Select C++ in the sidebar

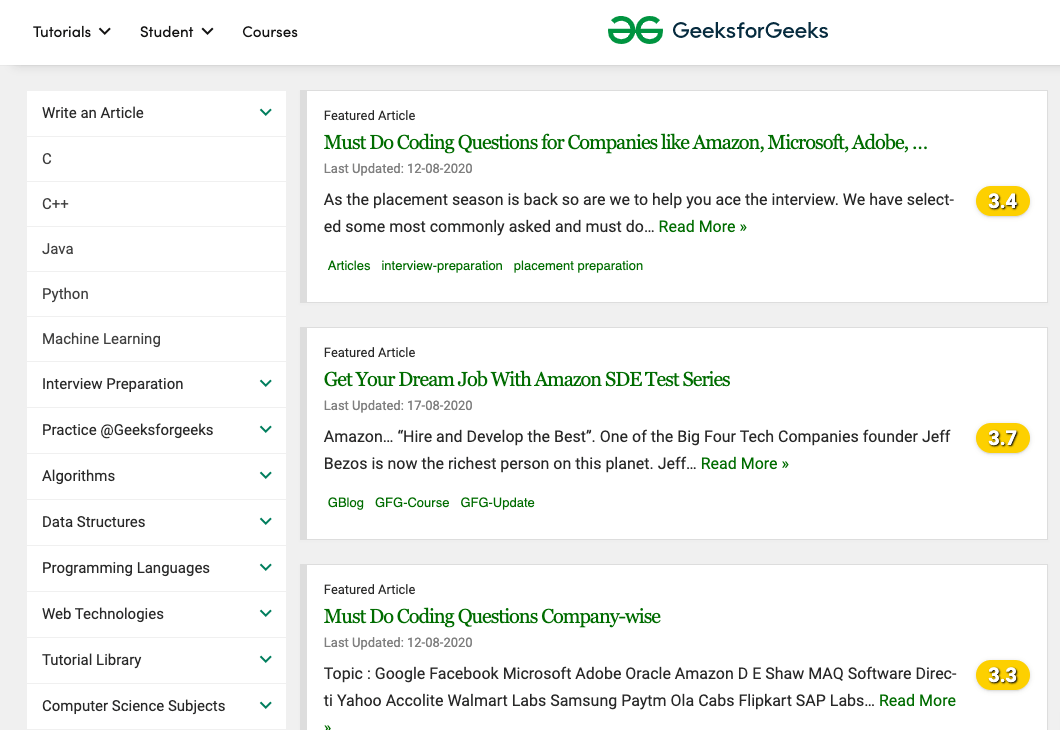(55, 204)
